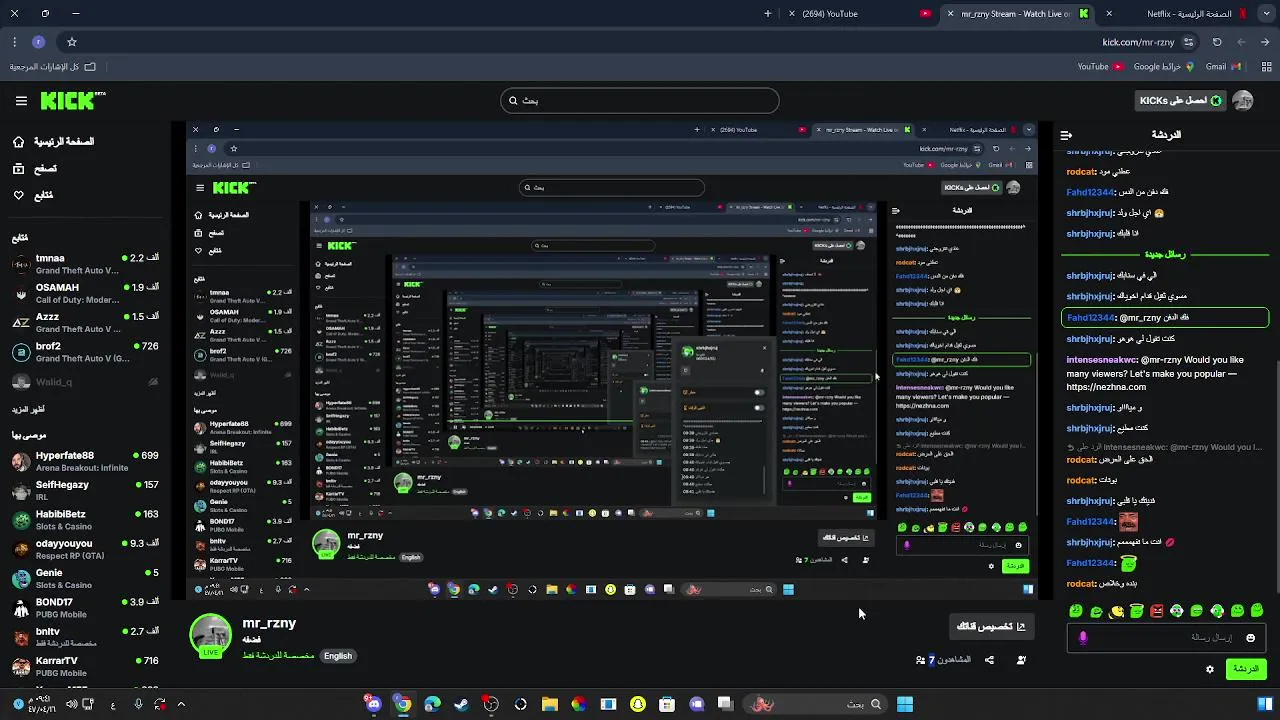
Task: Open Hyperfate88 recommended channel
Action: pyautogui.click(x=84, y=461)
